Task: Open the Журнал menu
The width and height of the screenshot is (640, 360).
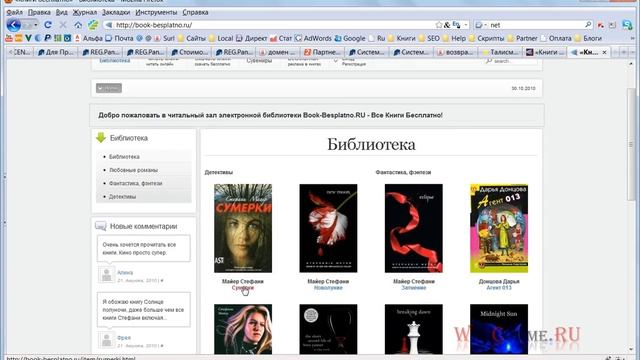Action: [x=84, y=12]
